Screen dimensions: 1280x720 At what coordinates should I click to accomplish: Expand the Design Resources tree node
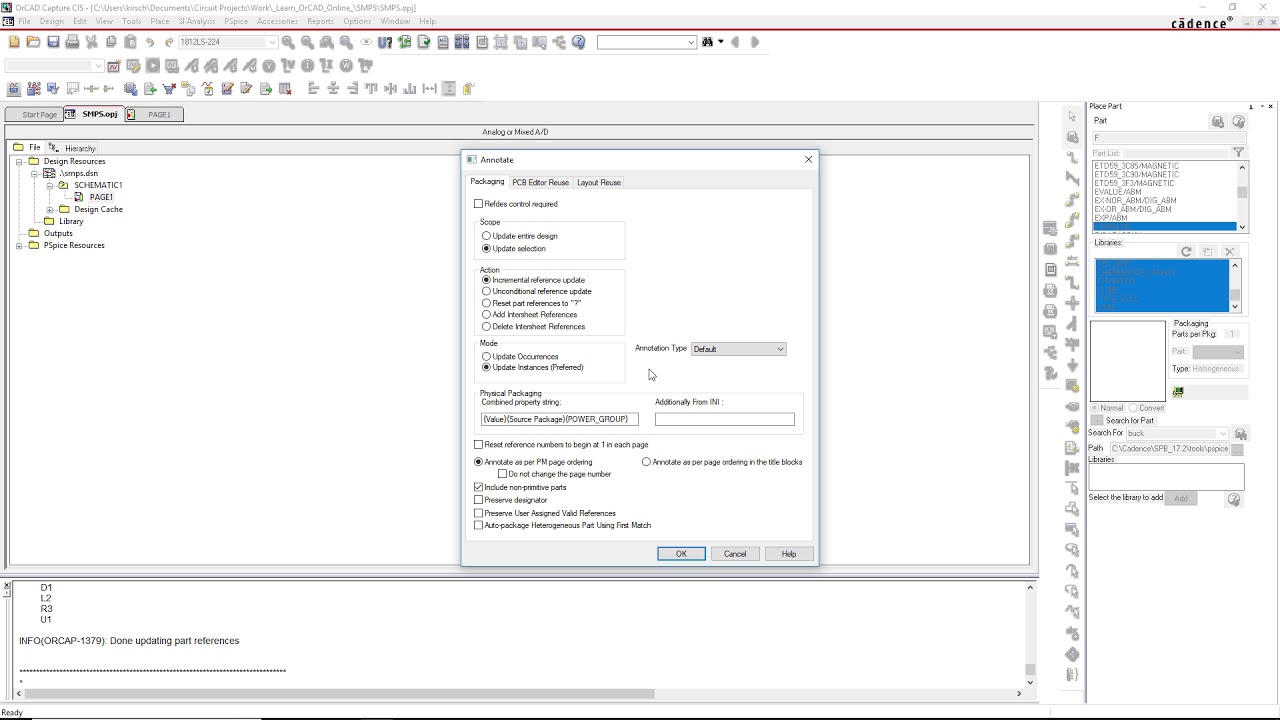point(20,161)
